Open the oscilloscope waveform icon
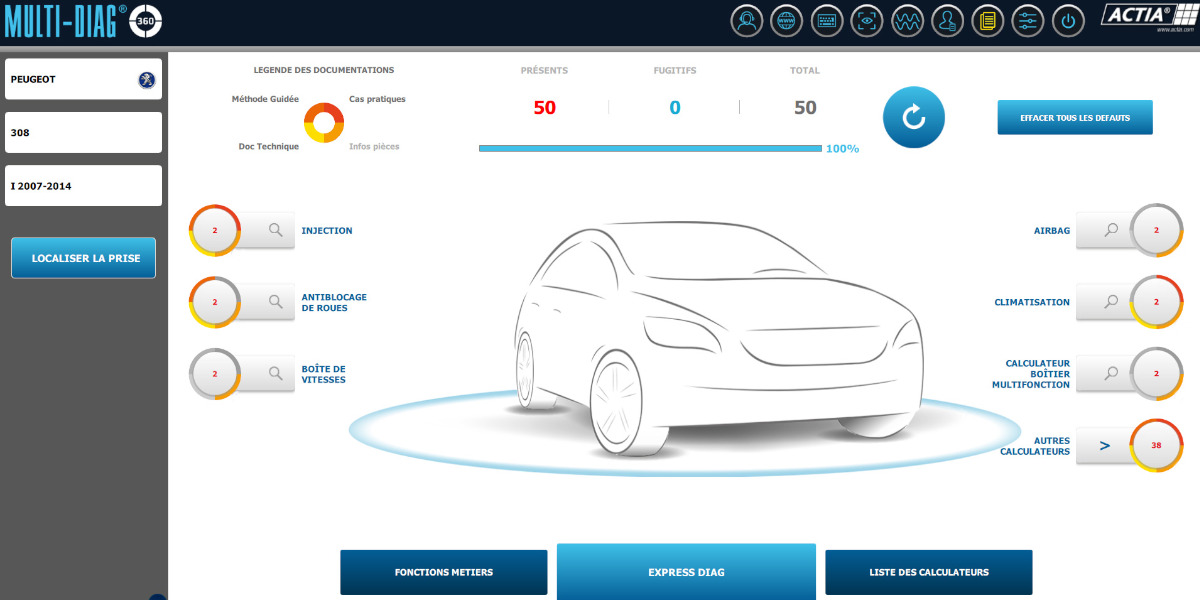The image size is (1200, 600). [907, 20]
